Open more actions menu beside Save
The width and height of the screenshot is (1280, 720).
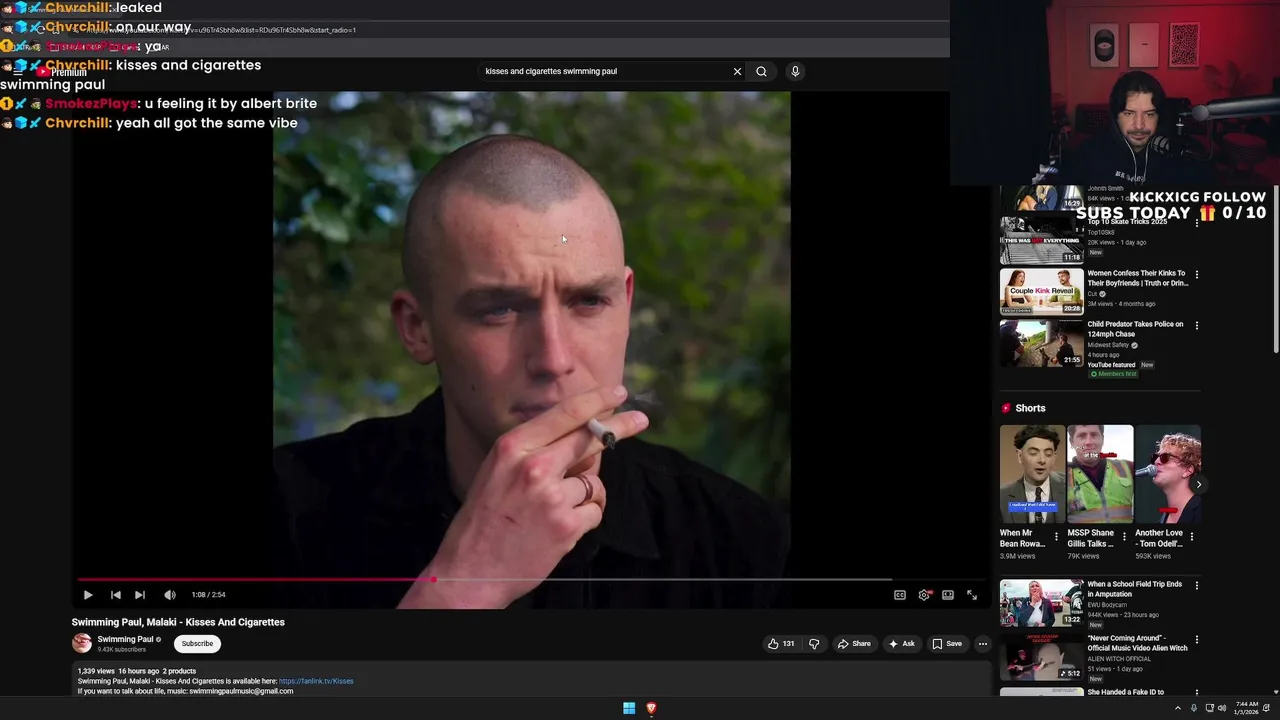click(x=983, y=644)
